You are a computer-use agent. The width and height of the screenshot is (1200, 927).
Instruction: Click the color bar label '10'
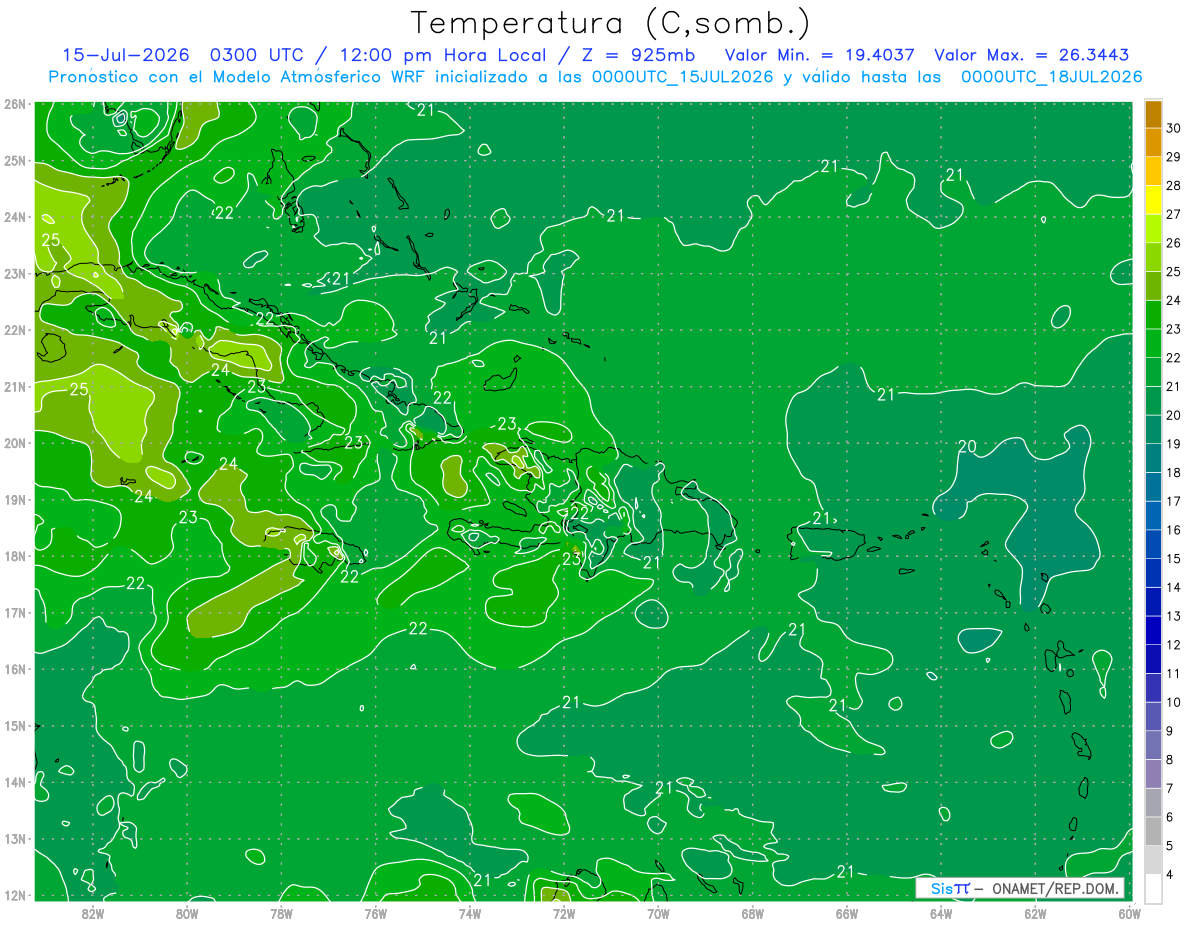coord(1174,702)
